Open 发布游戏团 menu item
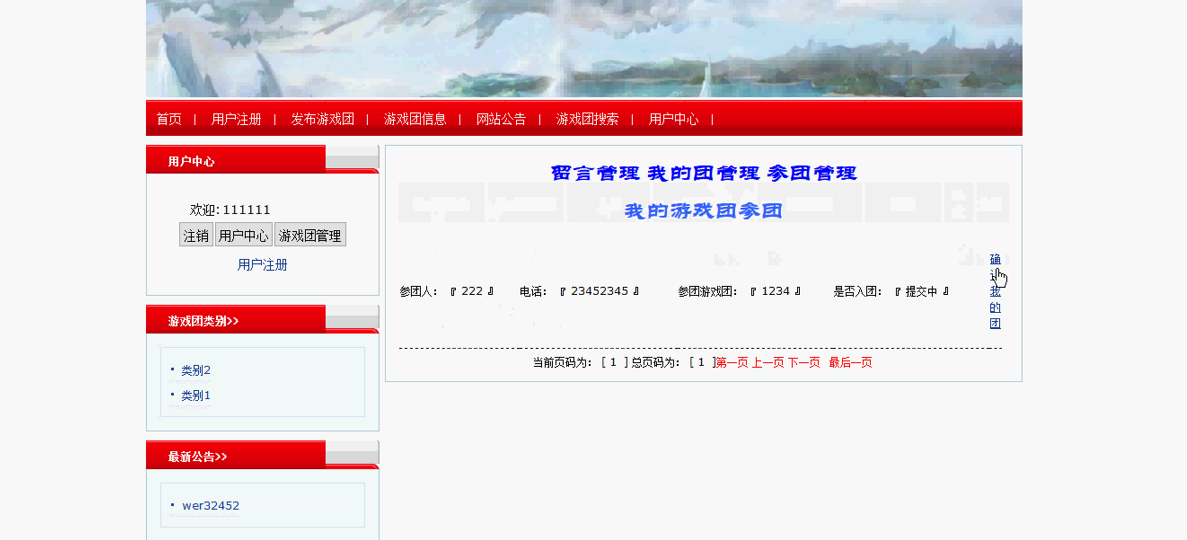This screenshot has width=1187, height=540. 322,119
